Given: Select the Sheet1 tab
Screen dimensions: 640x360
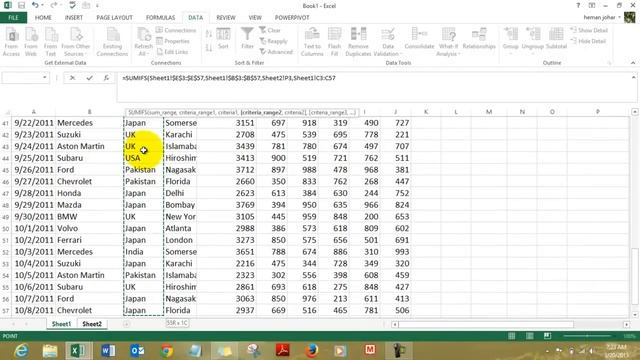Looking at the screenshot, I should coord(61,324).
